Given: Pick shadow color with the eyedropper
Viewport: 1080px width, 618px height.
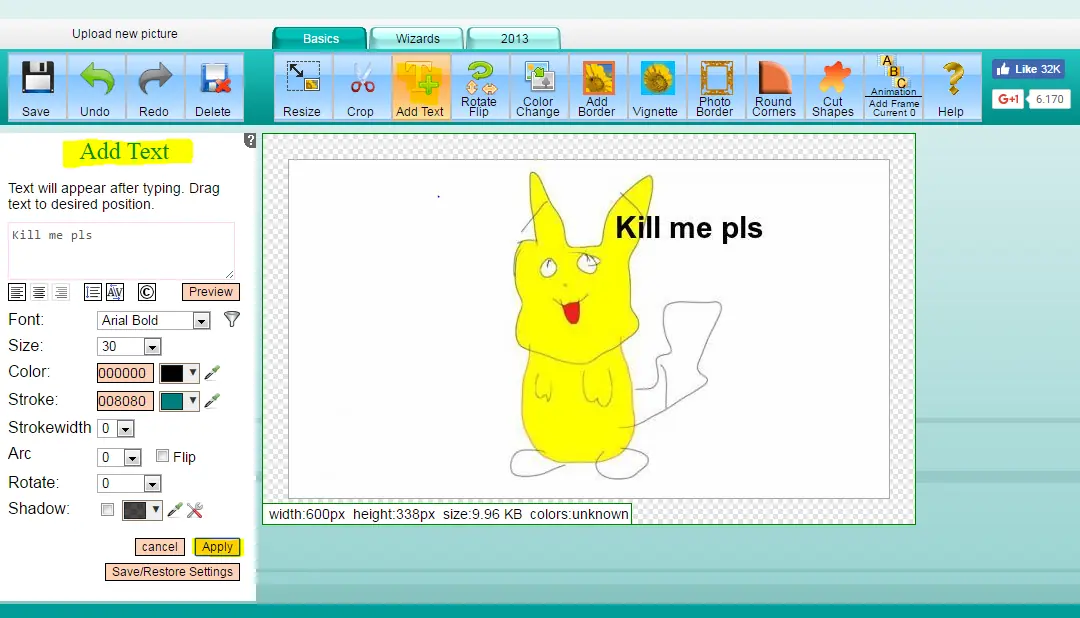Looking at the screenshot, I should tap(175, 510).
